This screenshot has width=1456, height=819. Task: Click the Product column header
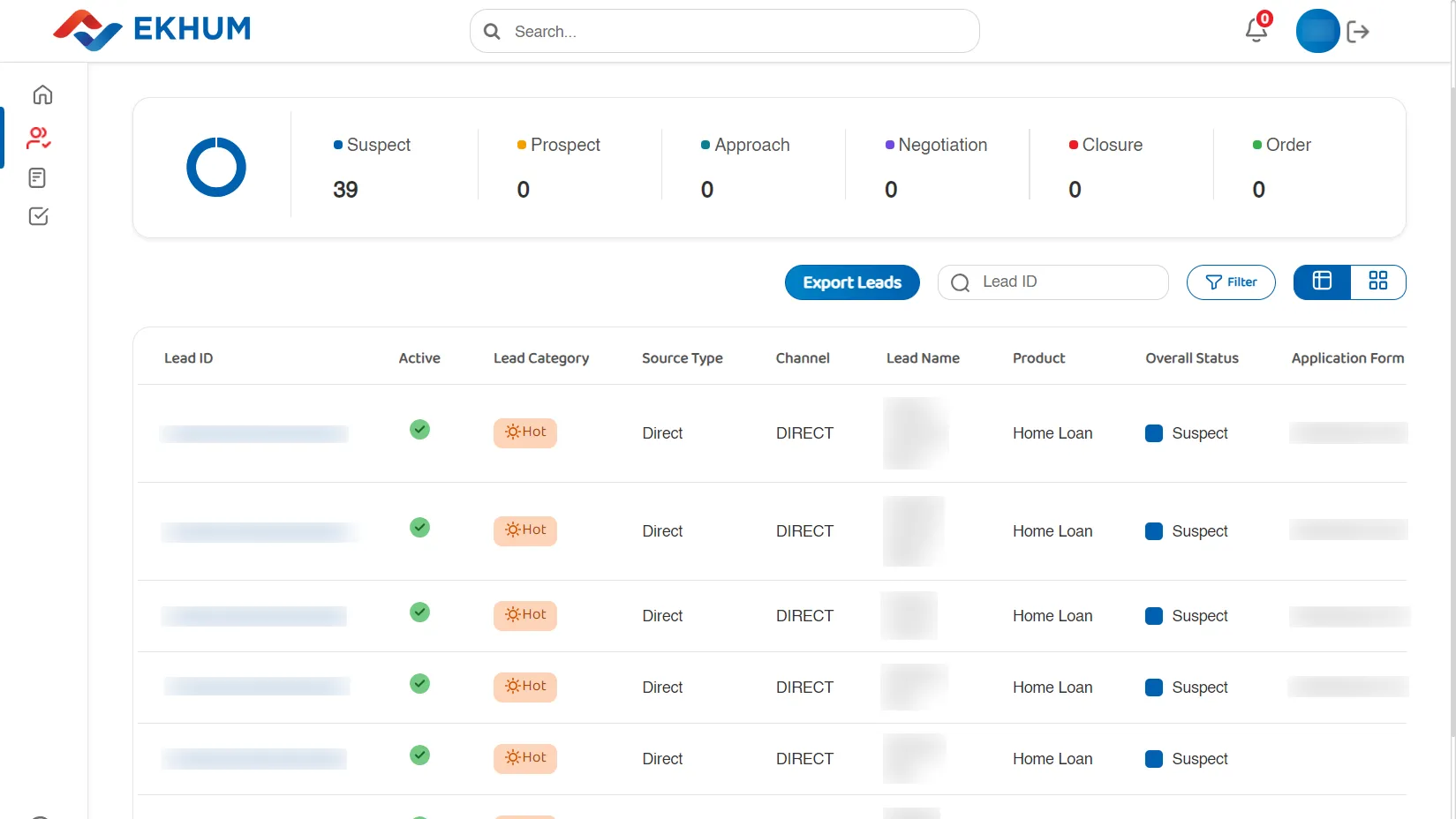coord(1038,358)
